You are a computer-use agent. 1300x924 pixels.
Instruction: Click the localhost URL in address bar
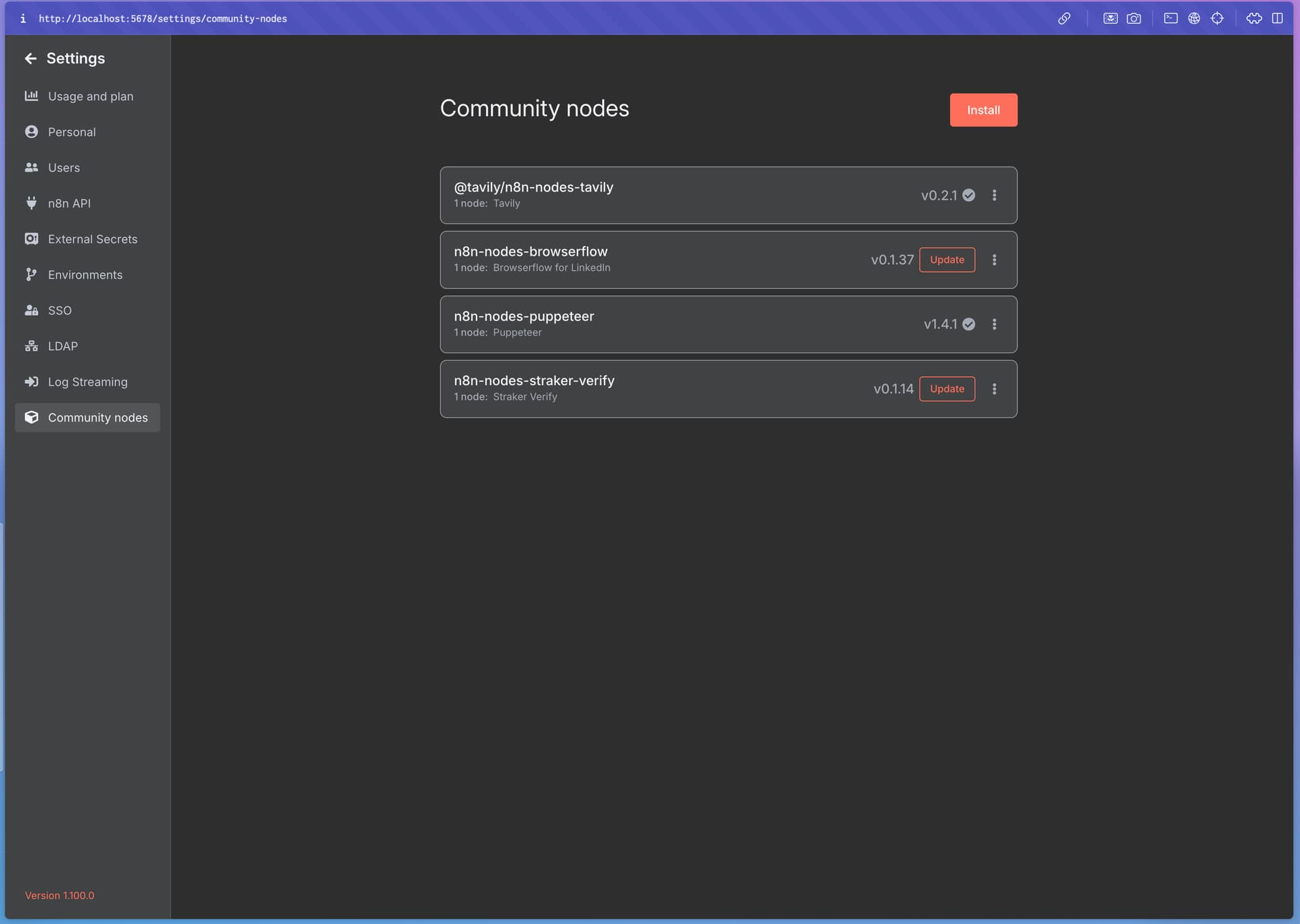(162, 19)
